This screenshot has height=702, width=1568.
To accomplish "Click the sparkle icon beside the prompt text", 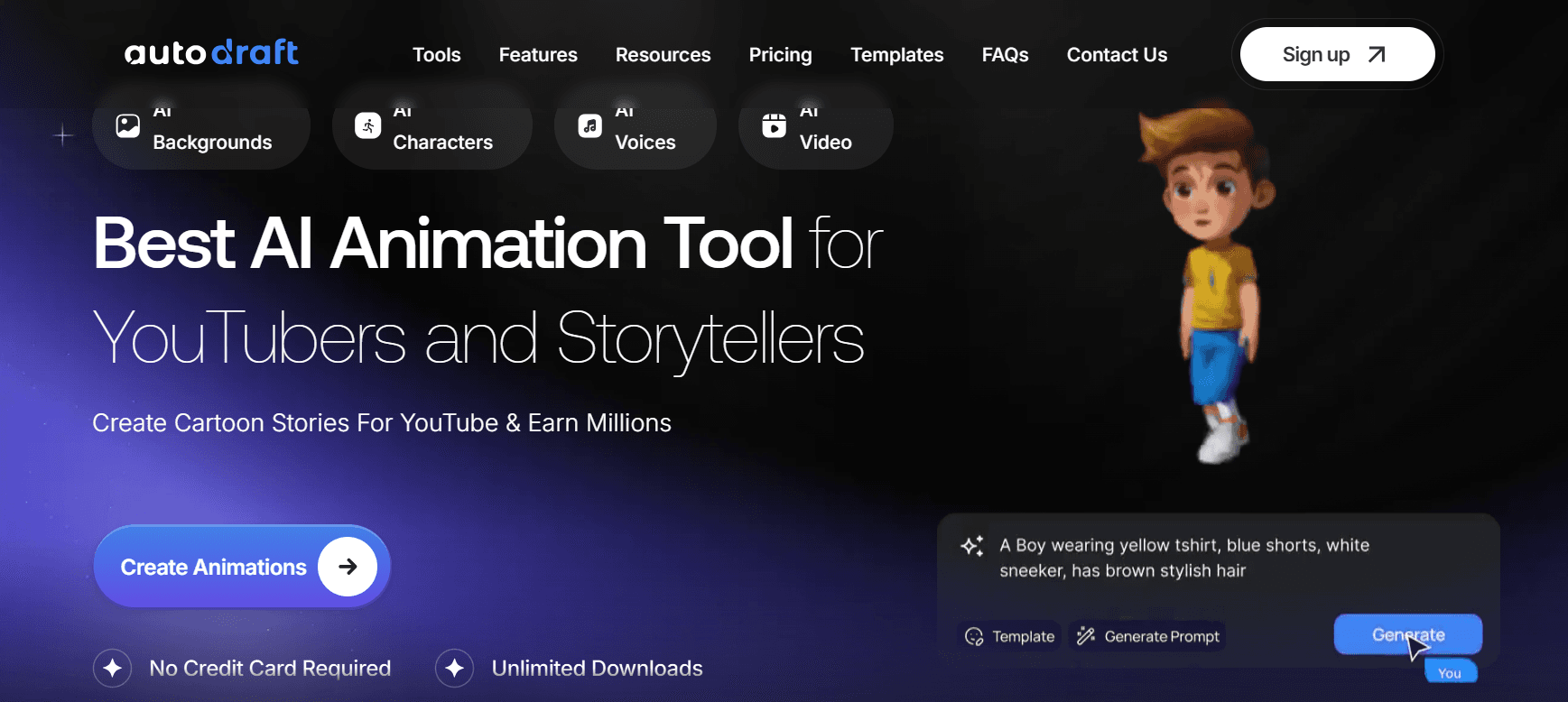I will tap(972, 545).
